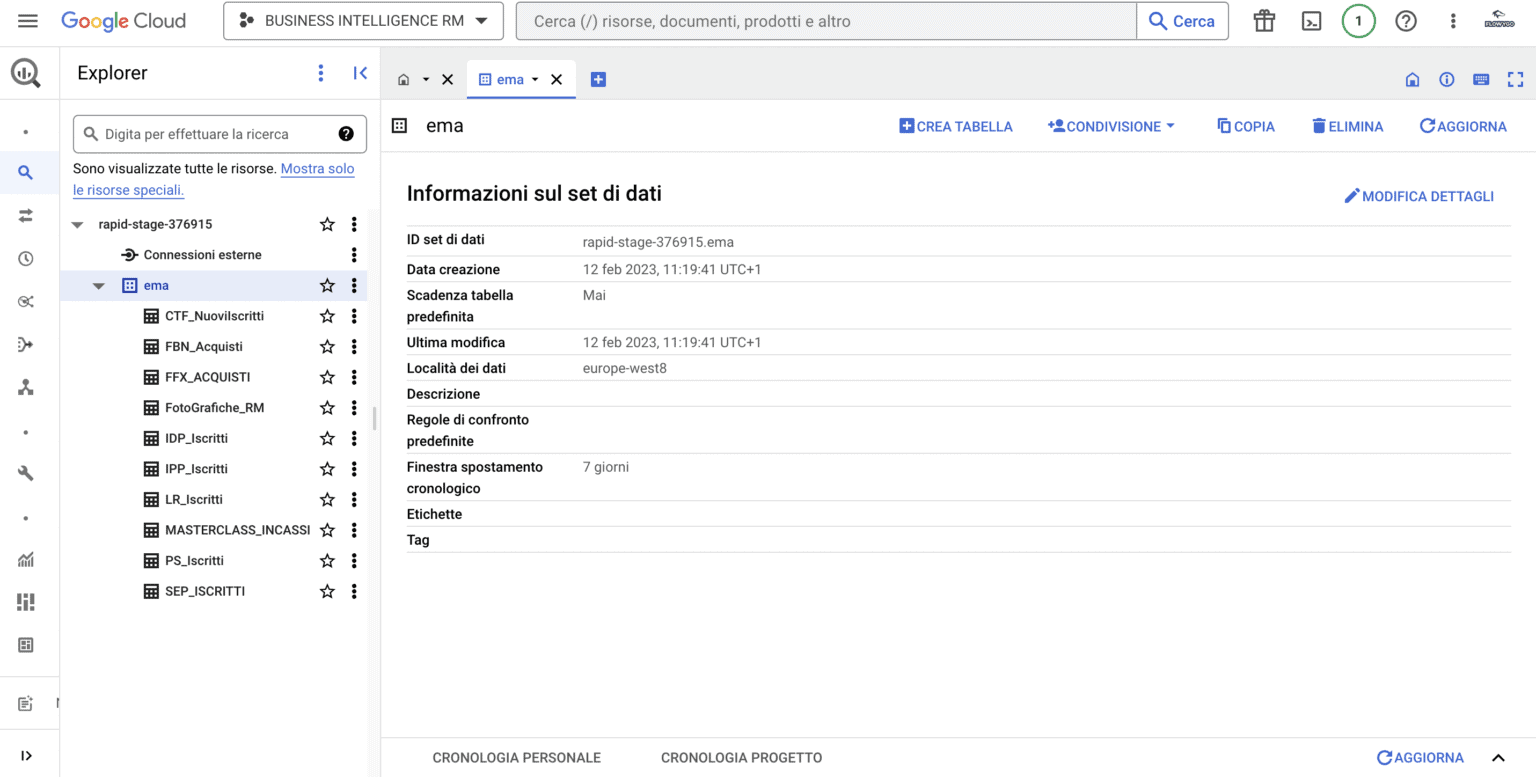This screenshot has height=777, width=1536.
Task: Click the Flowygo profile avatar
Action: 1502,20
